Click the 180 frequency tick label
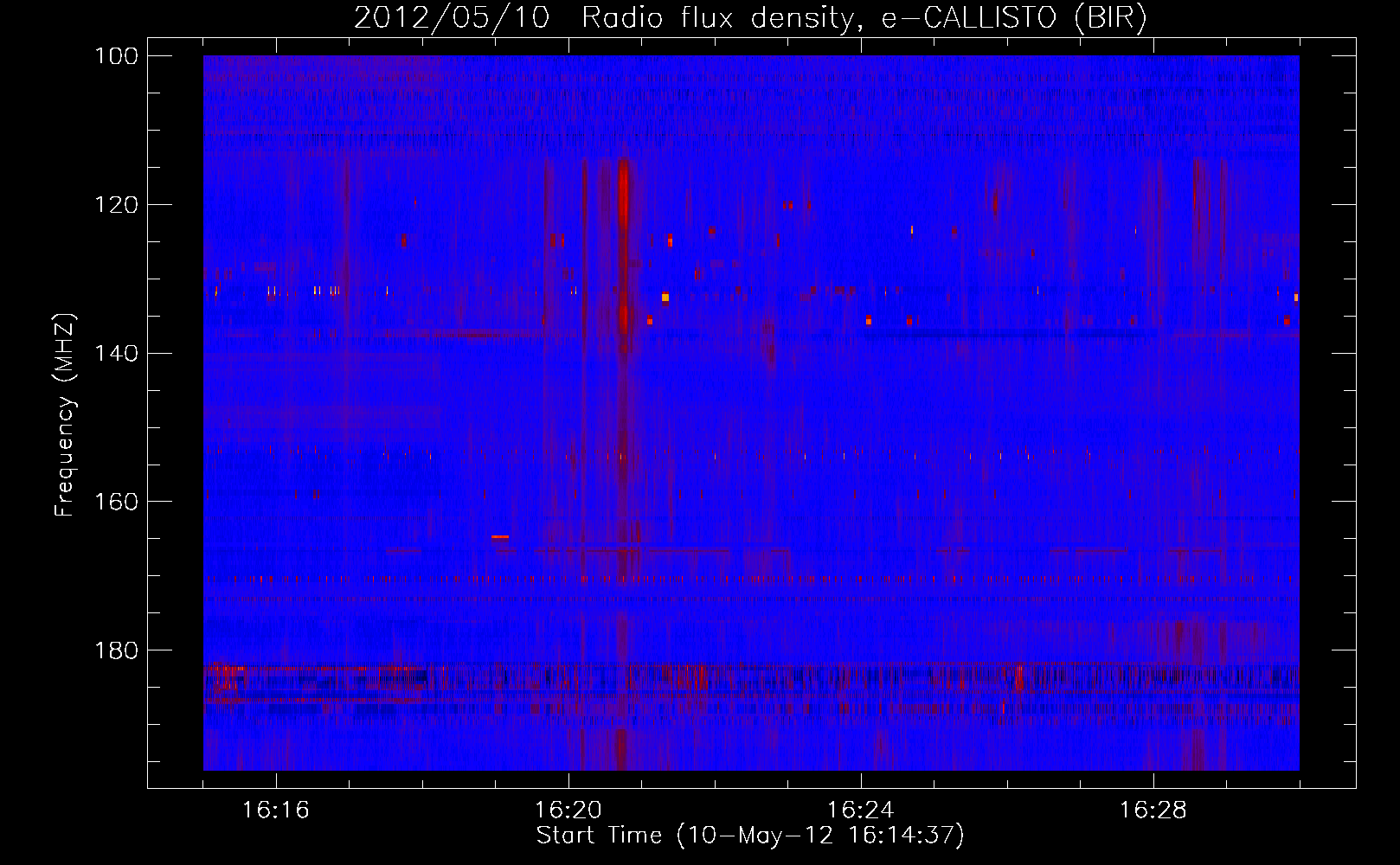 pos(117,650)
